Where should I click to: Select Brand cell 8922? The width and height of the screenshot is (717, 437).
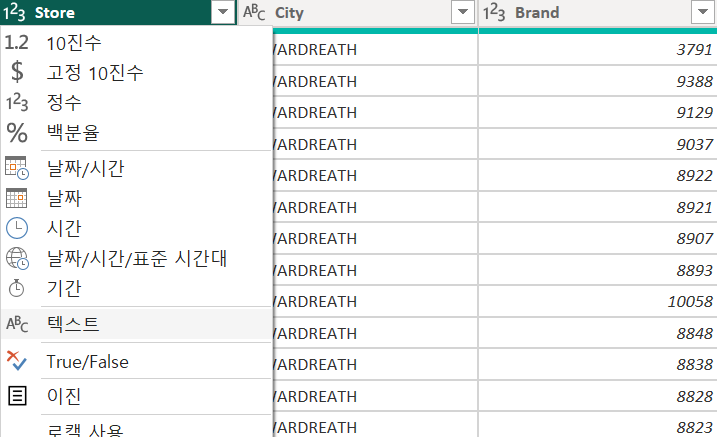click(x=597, y=176)
